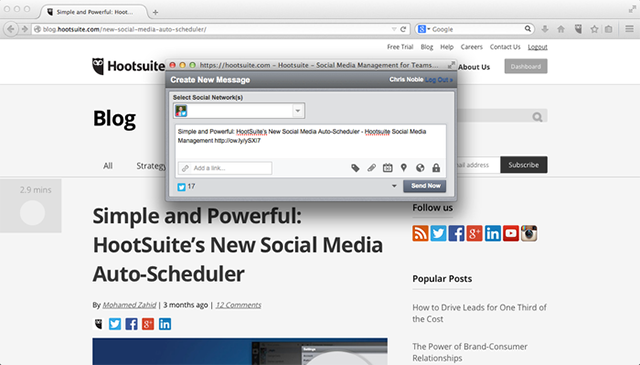The width and height of the screenshot is (640, 365).
Task: Open a new browser tab
Action: (155, 12)
